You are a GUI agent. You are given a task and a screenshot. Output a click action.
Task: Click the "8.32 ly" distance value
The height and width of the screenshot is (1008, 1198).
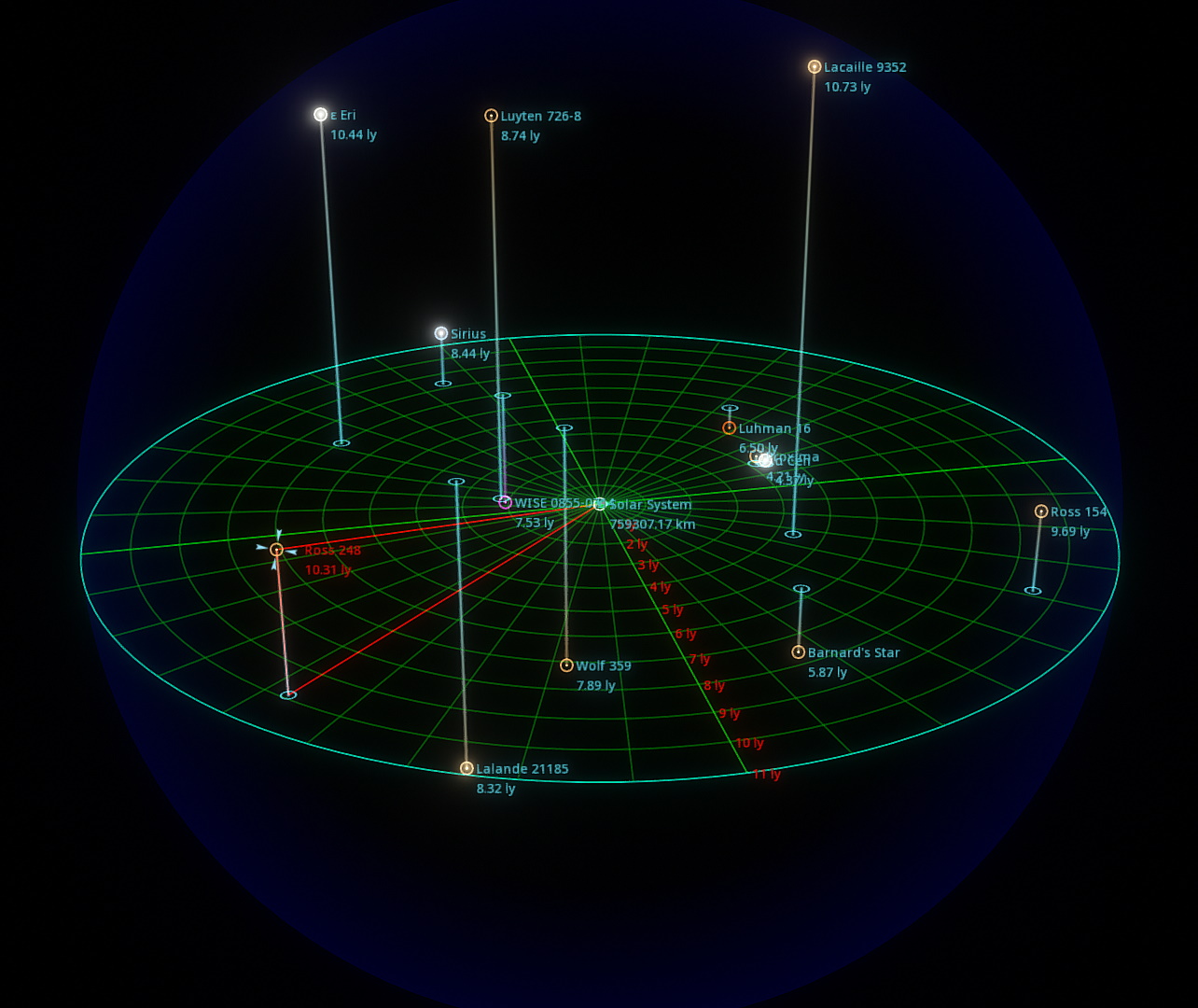pos(495,789)
